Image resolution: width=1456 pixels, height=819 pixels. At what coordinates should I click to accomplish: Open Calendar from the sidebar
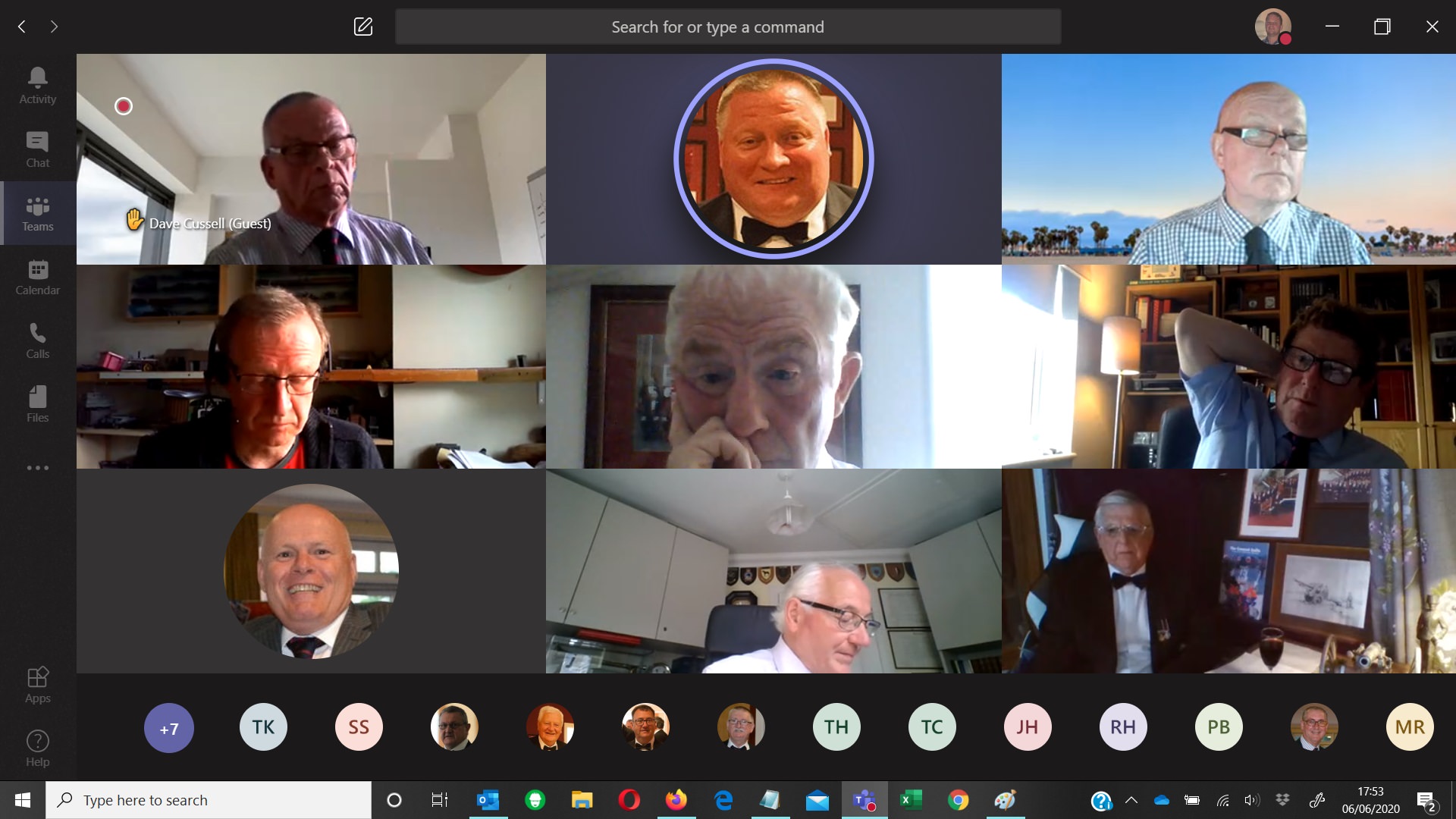pos(37,277)
